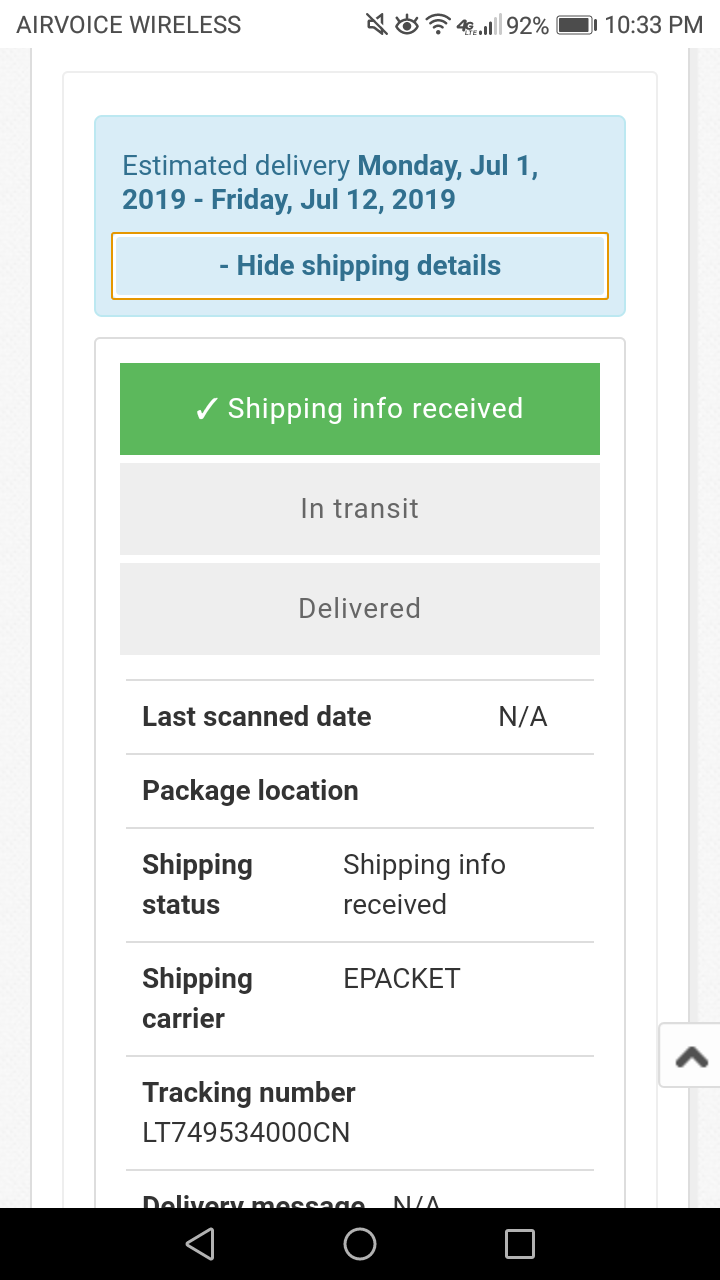Tap the Shipping status row label

[x=197, y=884]
